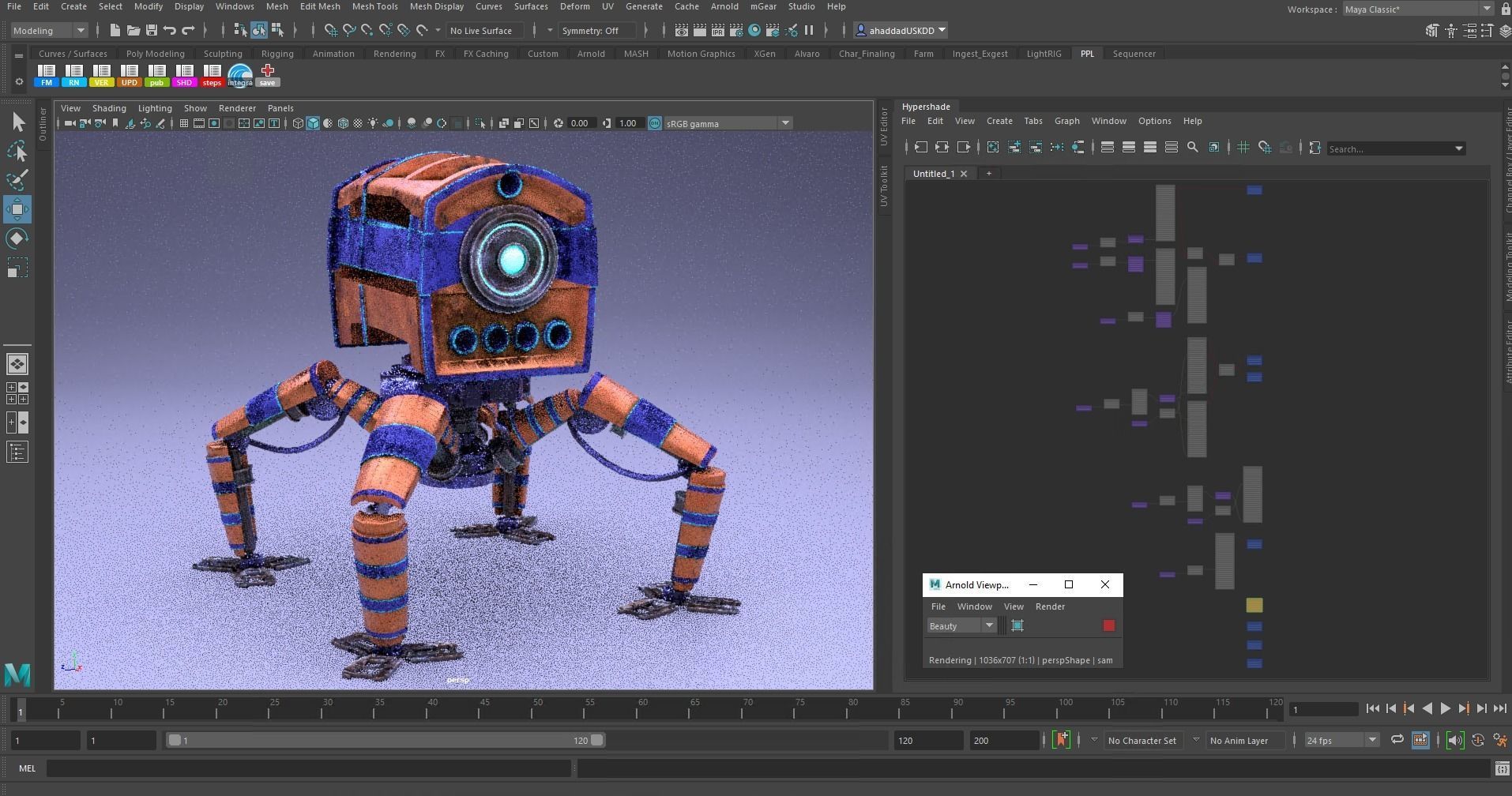Activate the Lasso select tool

[17, 151]
